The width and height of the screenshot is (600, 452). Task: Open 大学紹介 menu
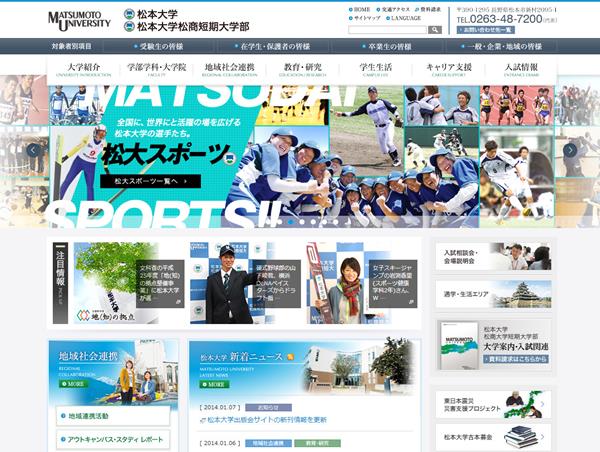tap(83, 69)
